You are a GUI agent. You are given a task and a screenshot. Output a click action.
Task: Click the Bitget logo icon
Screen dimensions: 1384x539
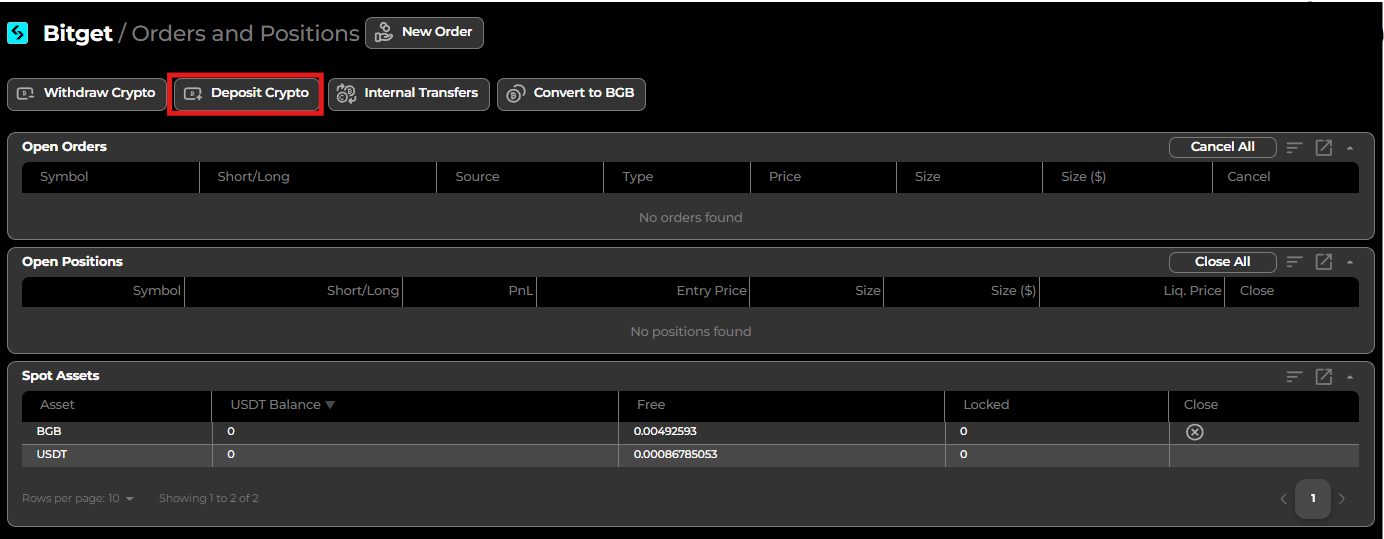coord(18,33)
